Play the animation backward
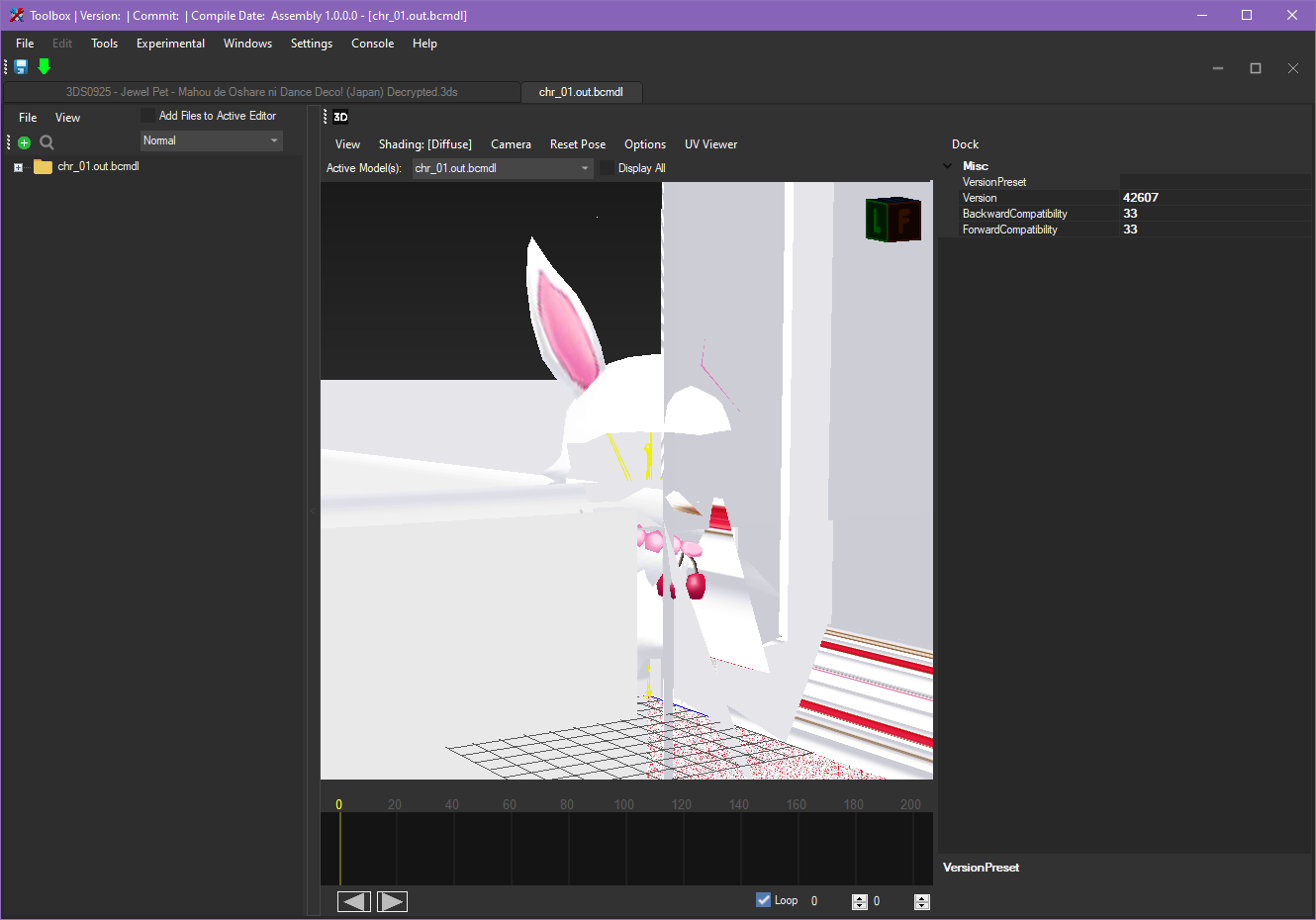The height and width of the screenshot is (920, 1316). click(354, 901)
